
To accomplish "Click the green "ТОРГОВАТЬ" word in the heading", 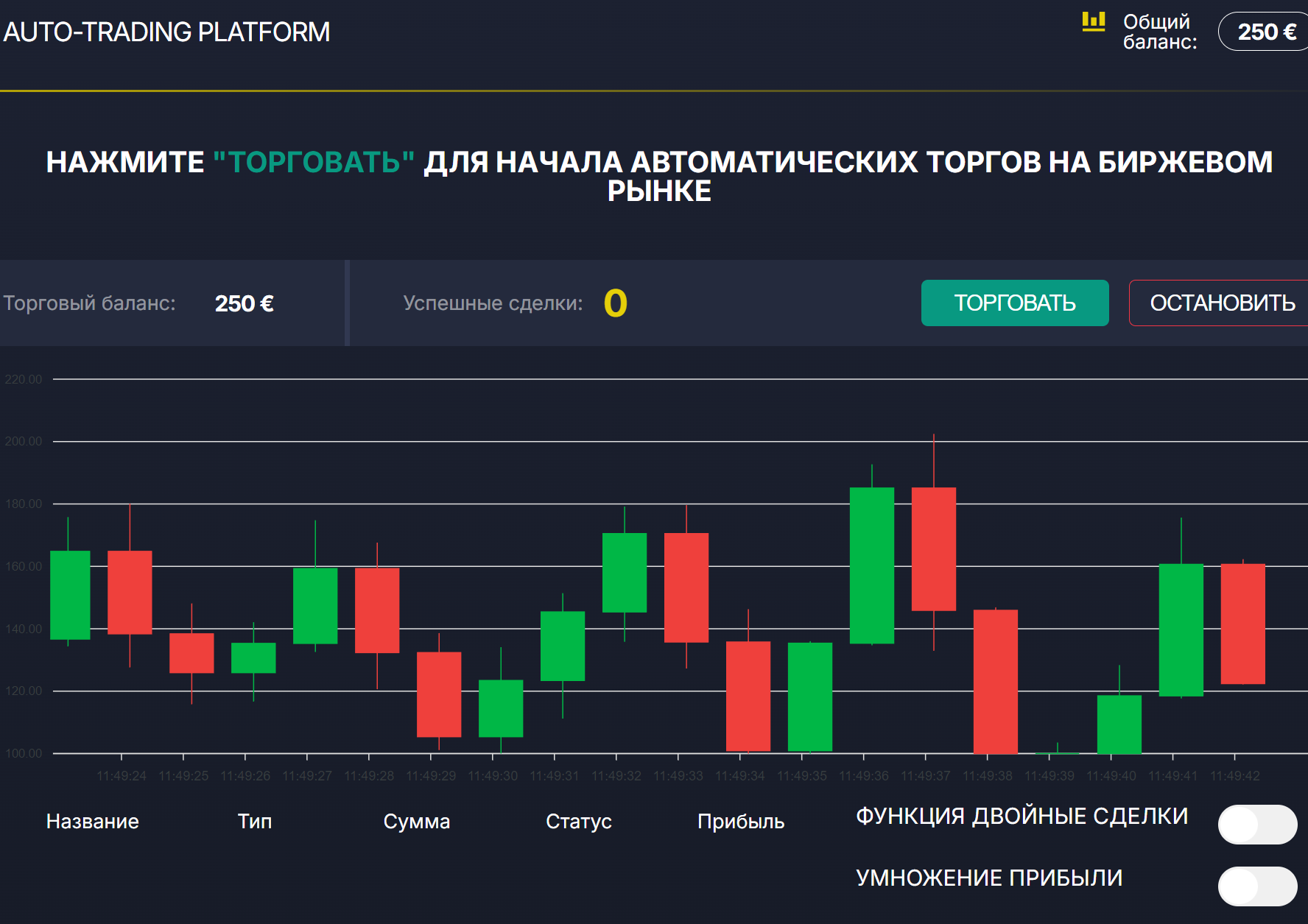I will (x=314, y=163).
